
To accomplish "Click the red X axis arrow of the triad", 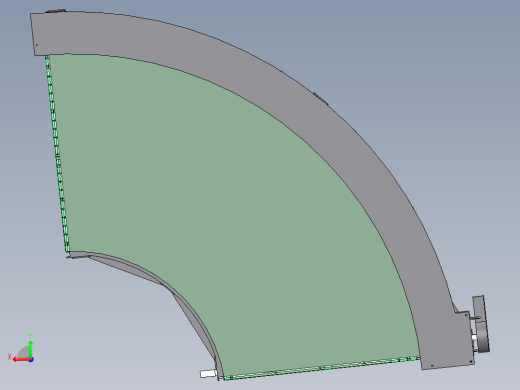I will [x=21, y=359].
